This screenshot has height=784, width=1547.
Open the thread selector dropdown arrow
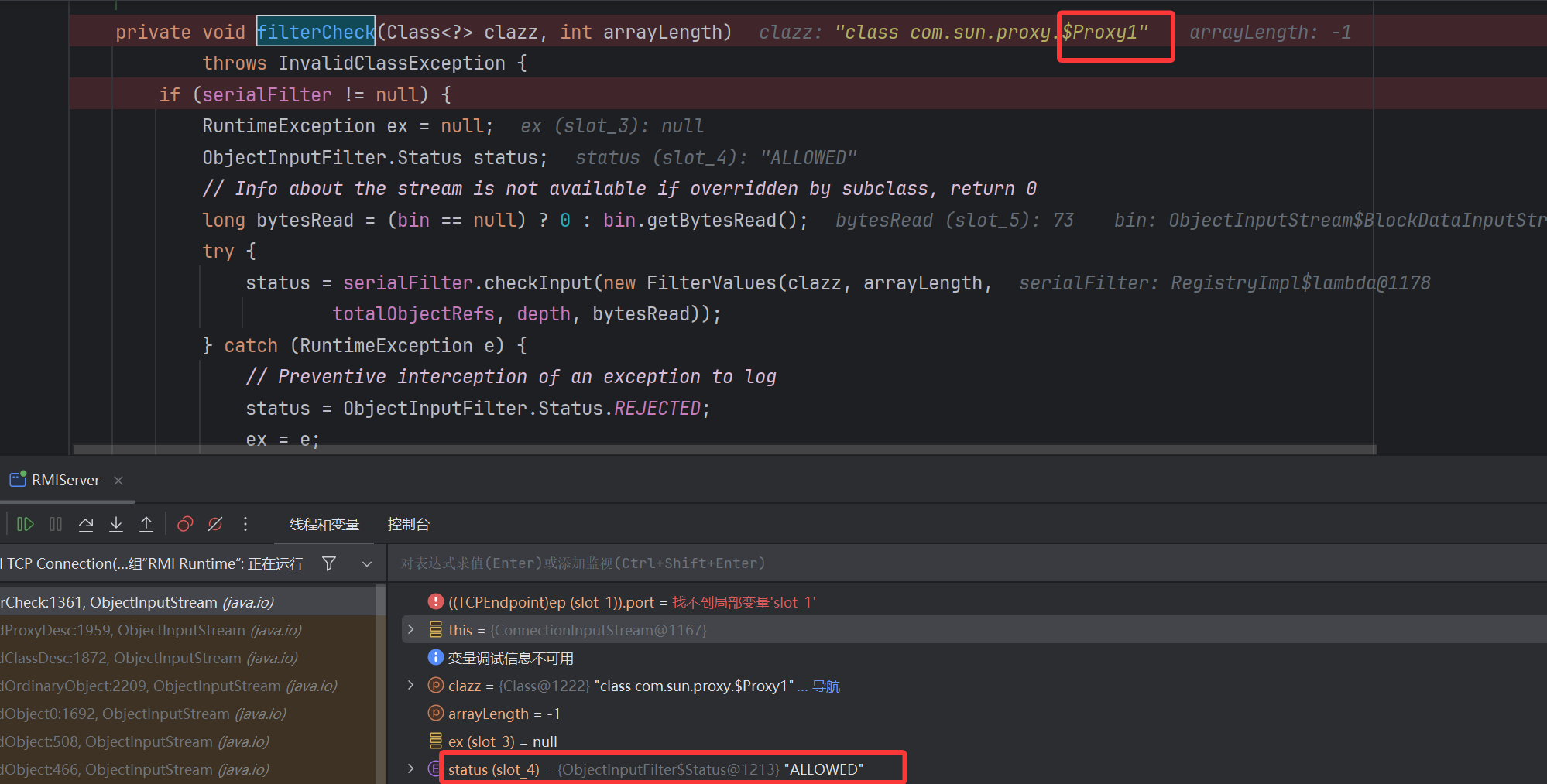pyautogui.click(x=367, y=563)
